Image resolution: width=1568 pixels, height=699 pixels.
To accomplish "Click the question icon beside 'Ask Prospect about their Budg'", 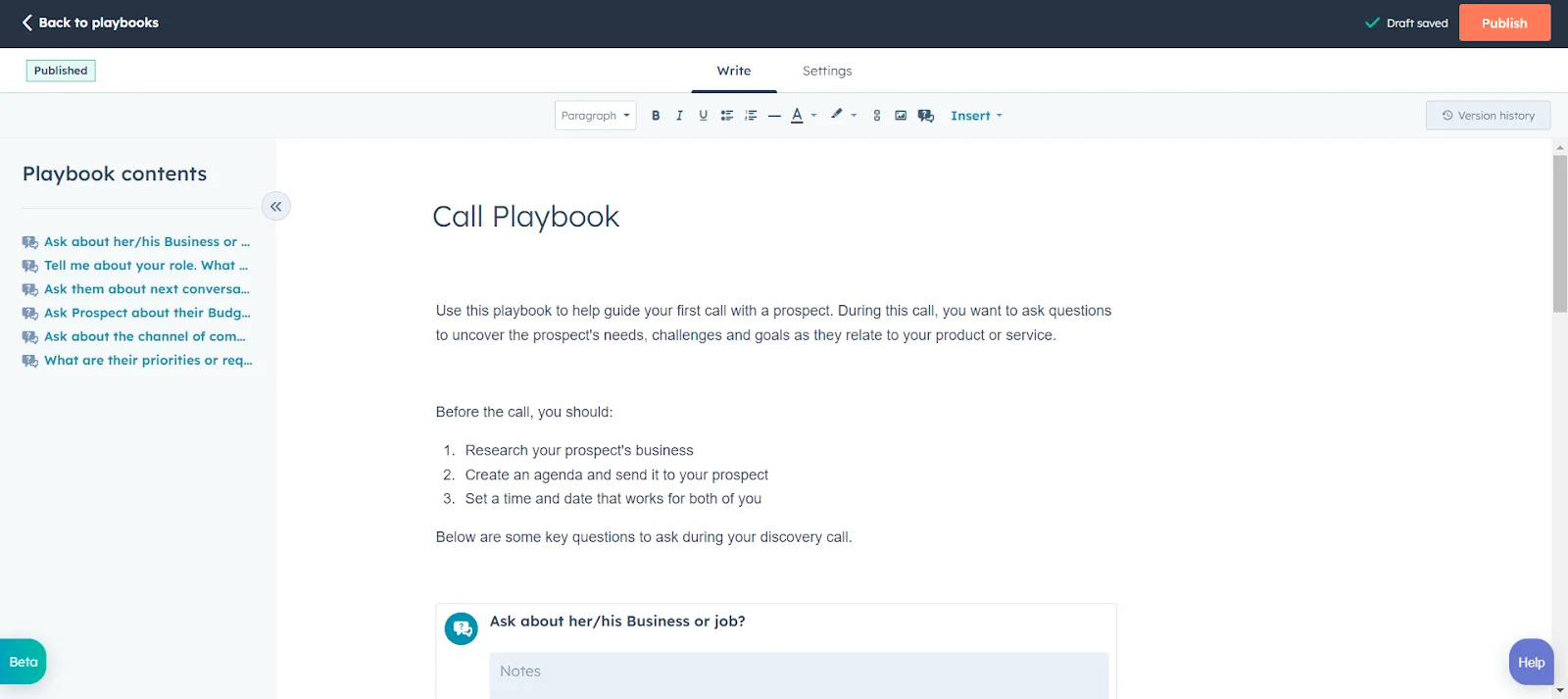I will coord(30,314).
